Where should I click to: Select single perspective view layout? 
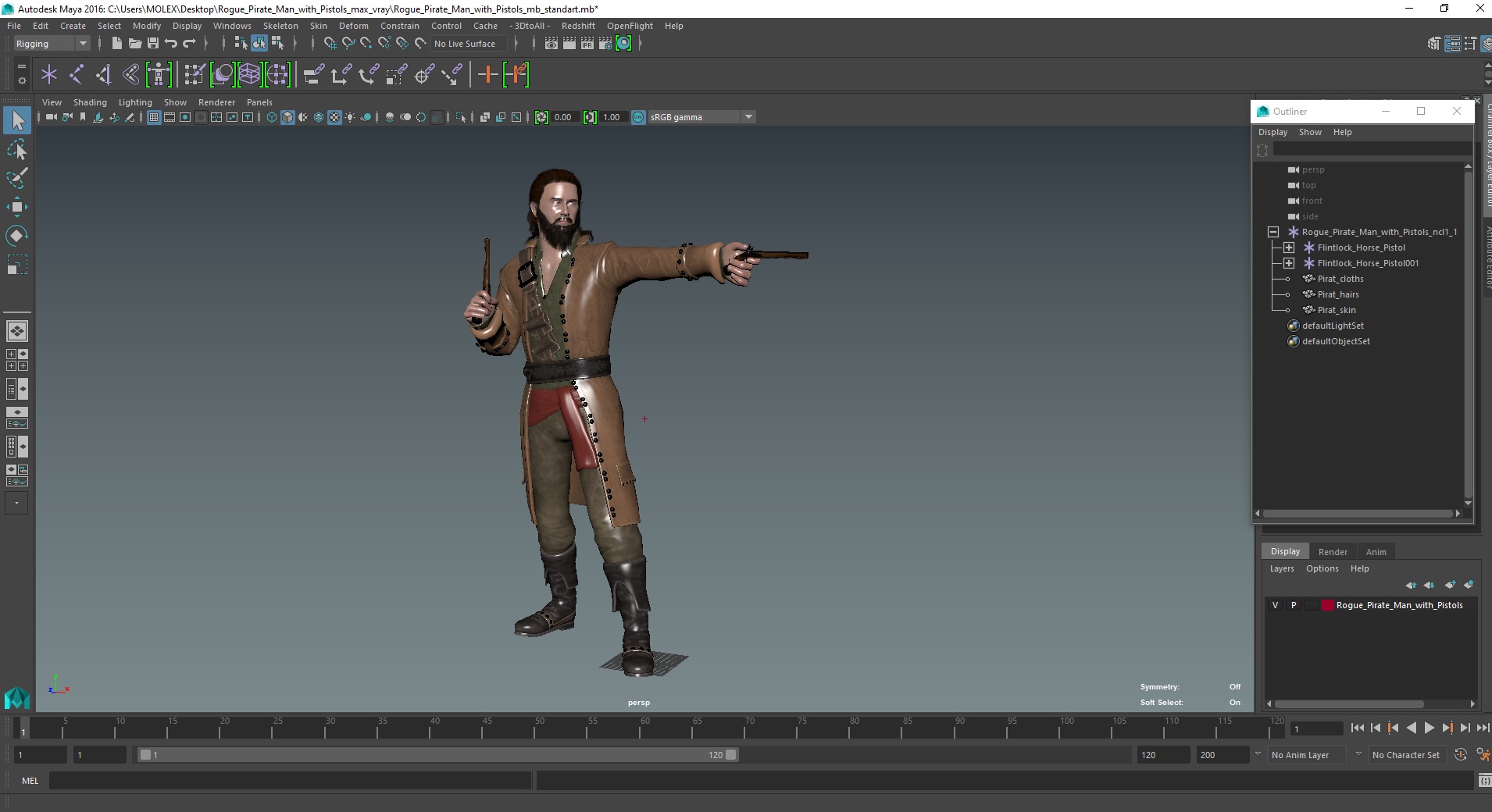coord(16,331)
